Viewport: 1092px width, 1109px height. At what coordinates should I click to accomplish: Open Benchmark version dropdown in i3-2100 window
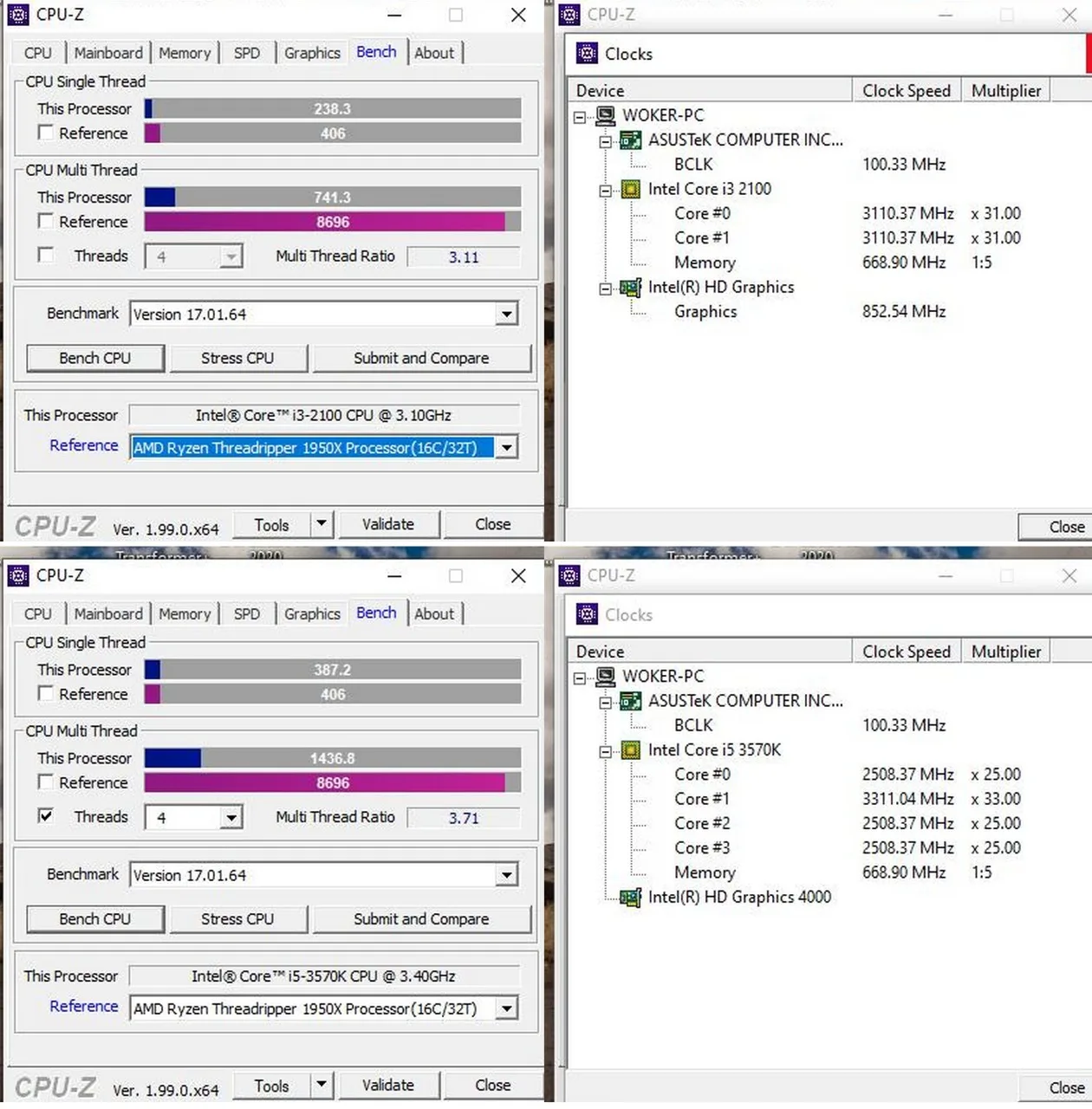(x=507, y=314)
